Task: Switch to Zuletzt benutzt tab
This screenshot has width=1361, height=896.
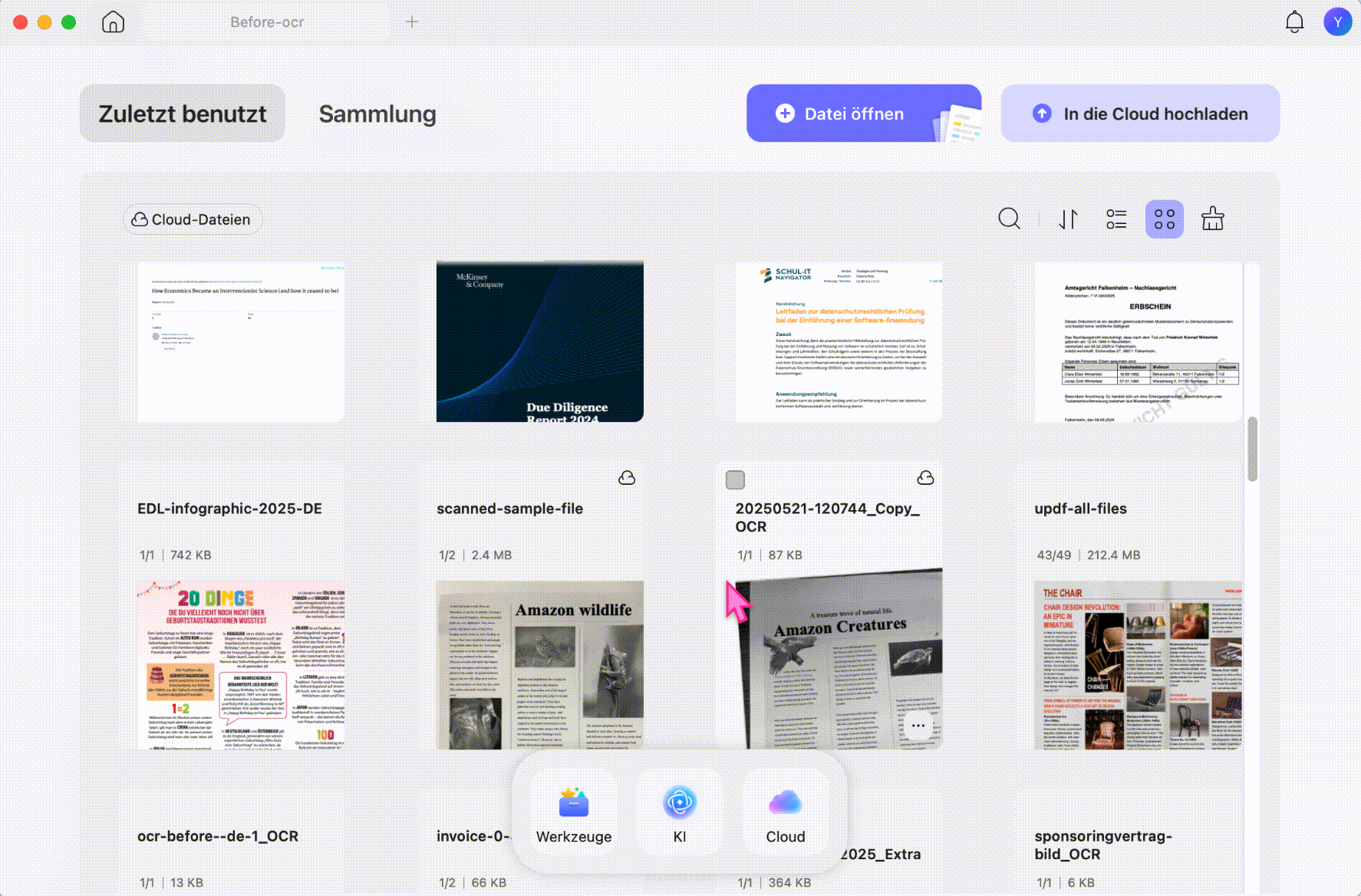Action: click(x=183, y=114)
